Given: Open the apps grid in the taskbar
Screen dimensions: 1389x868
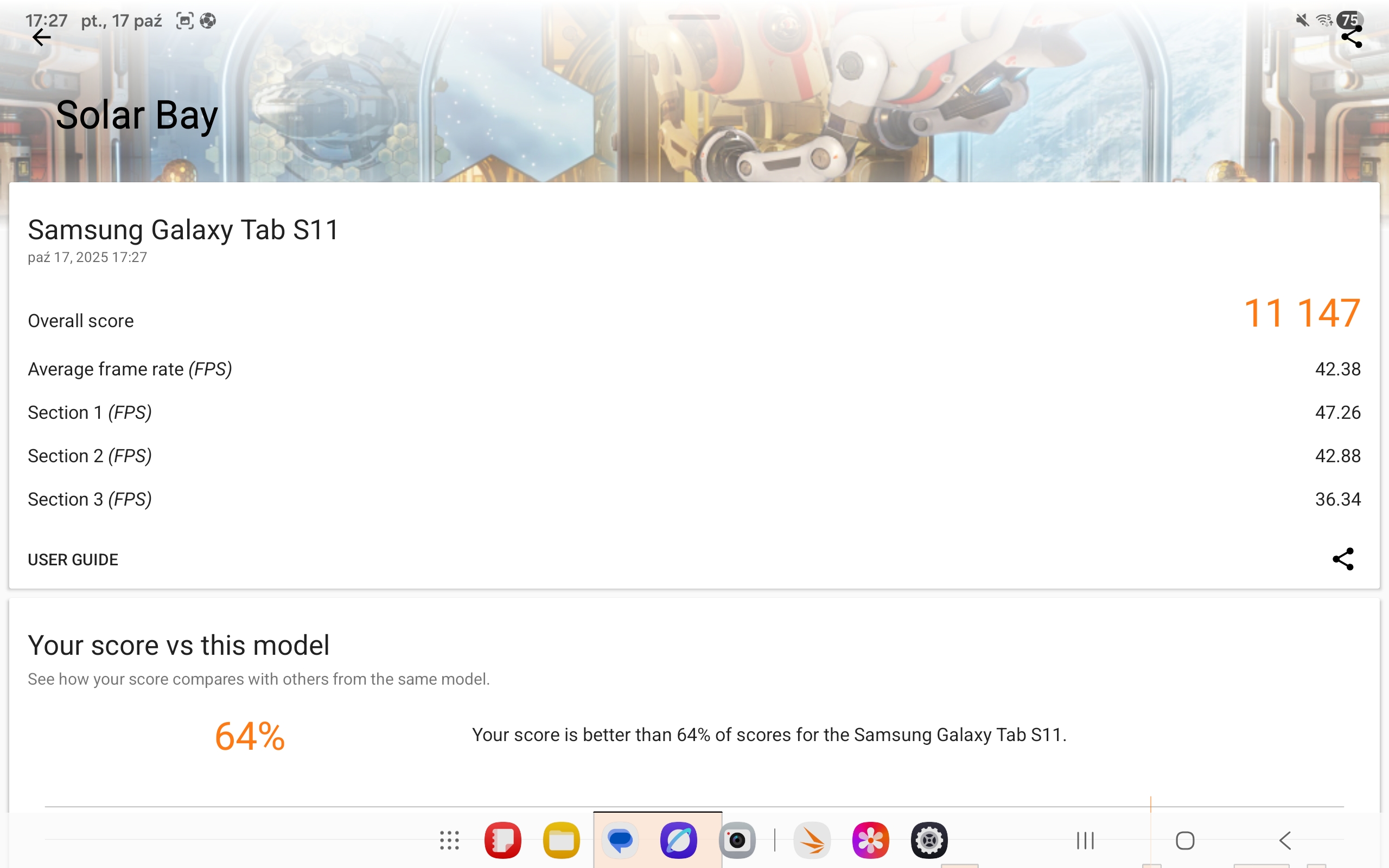Looking at the screenshot, I should click(449, 840).
